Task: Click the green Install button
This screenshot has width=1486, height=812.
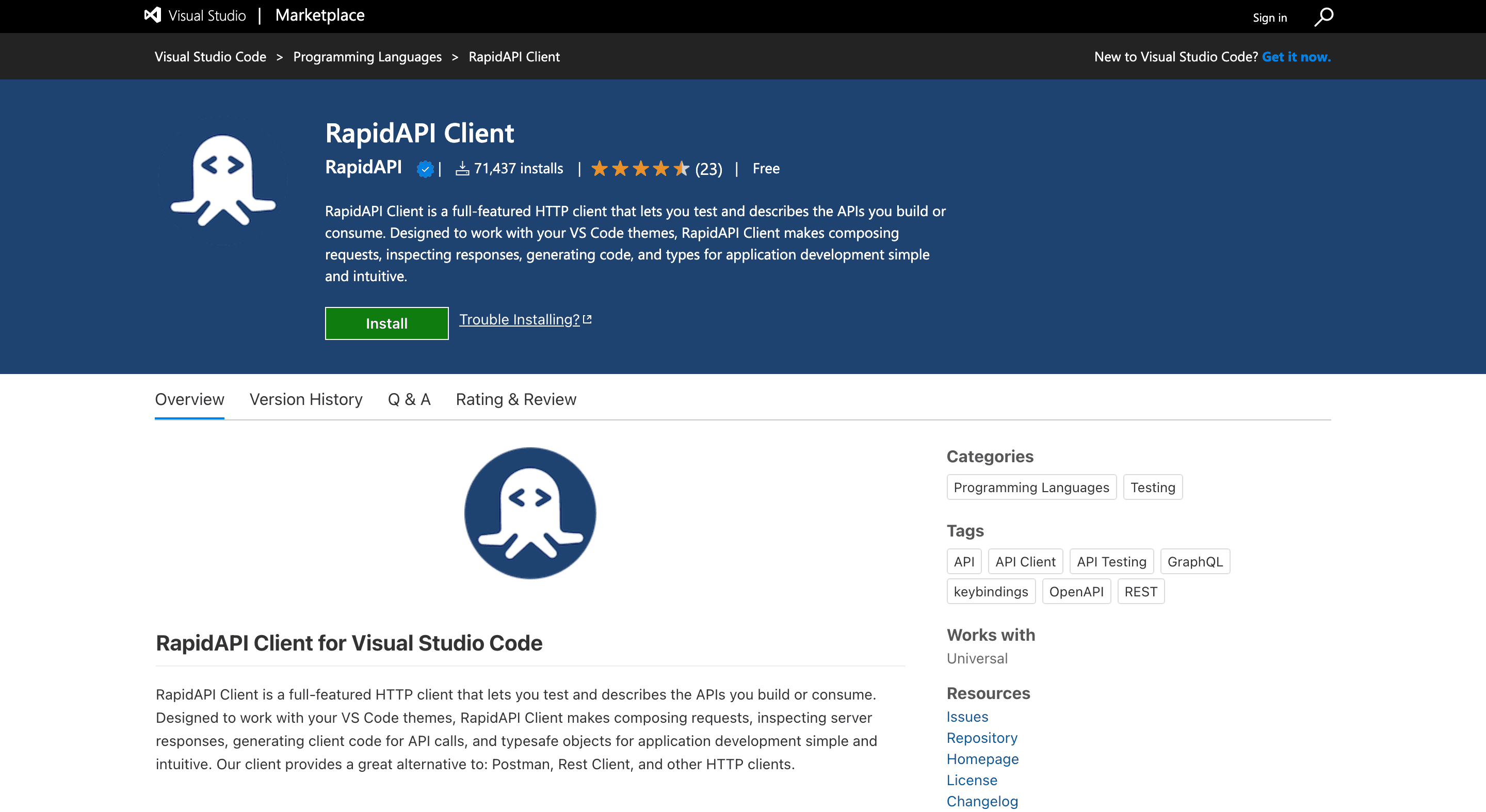Action: pyautogui.click(x=386, y=323)
